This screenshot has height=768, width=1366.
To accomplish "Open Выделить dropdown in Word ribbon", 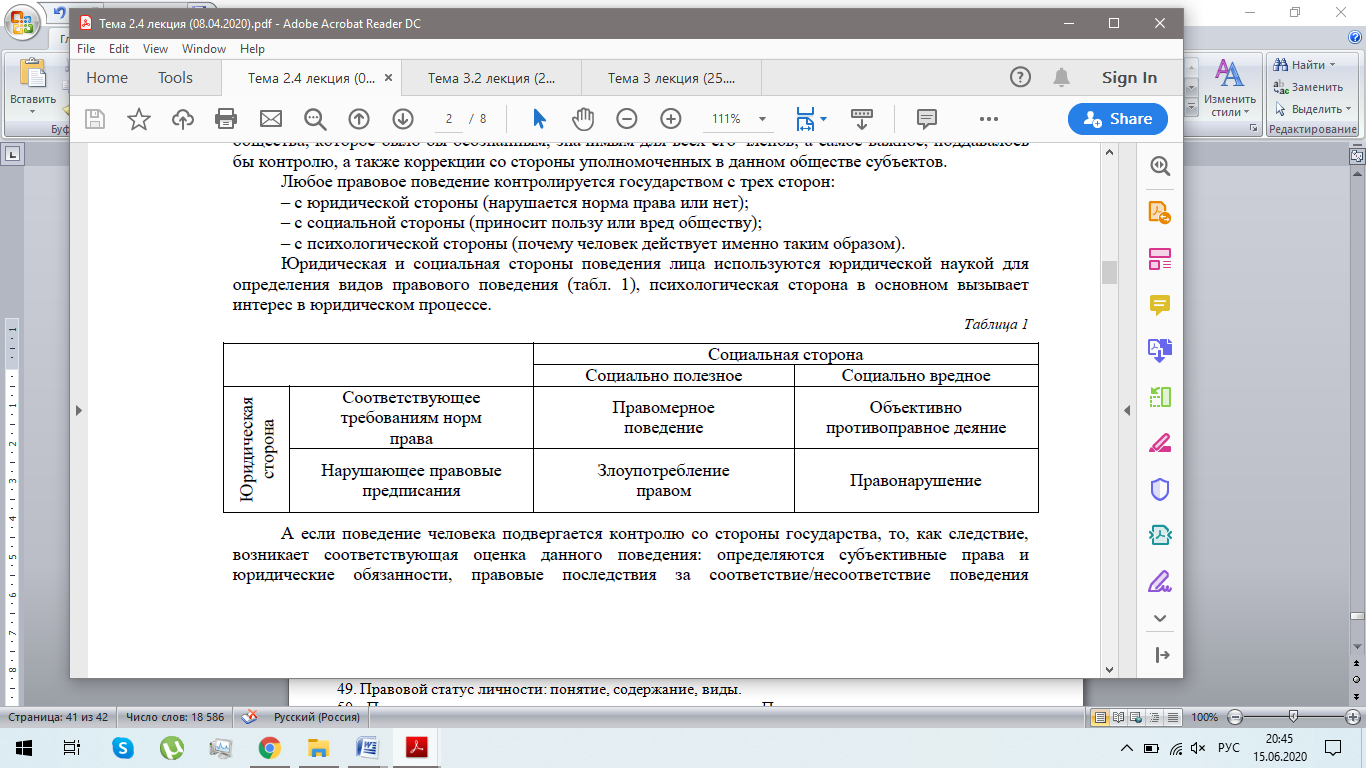I will coord(1345,109).
